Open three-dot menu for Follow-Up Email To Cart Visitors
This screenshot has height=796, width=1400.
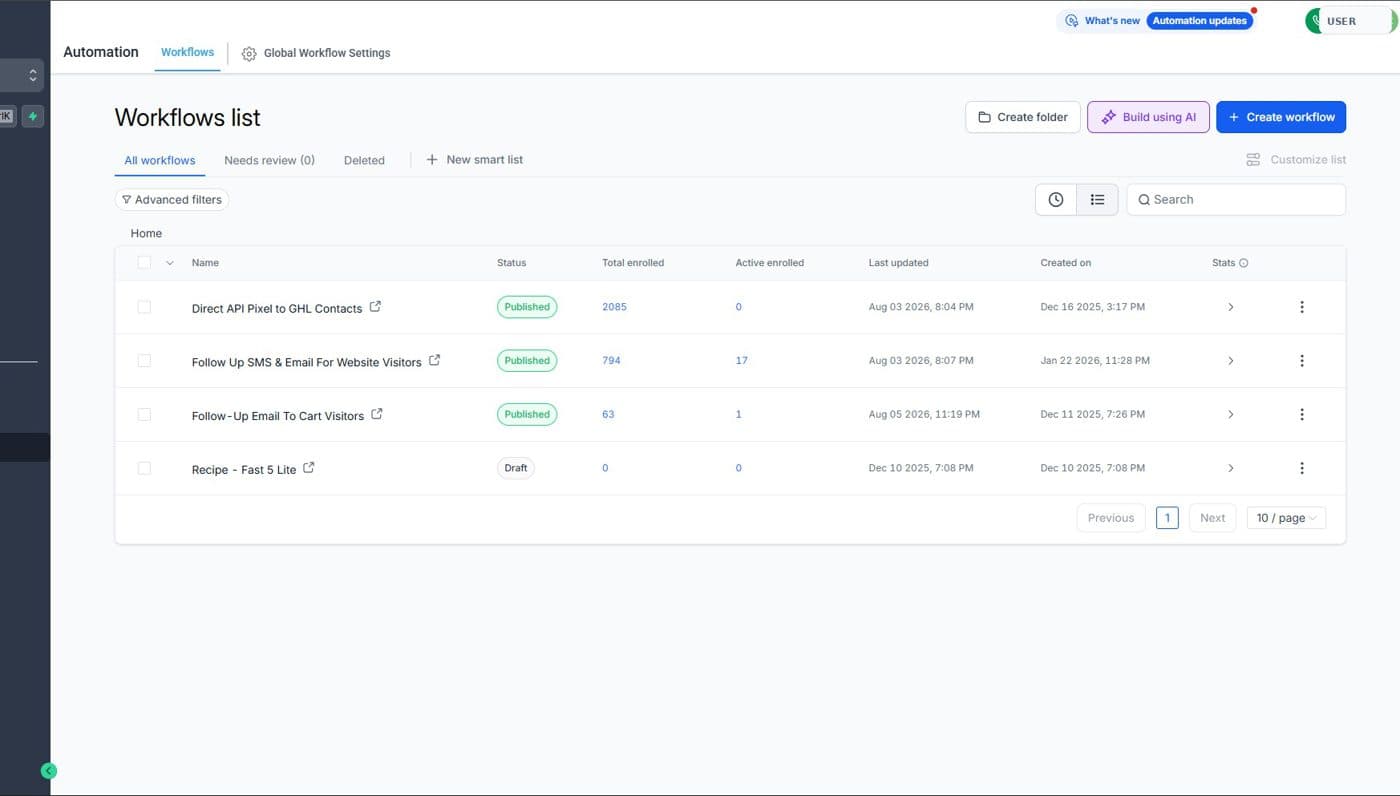point(1301,414)
